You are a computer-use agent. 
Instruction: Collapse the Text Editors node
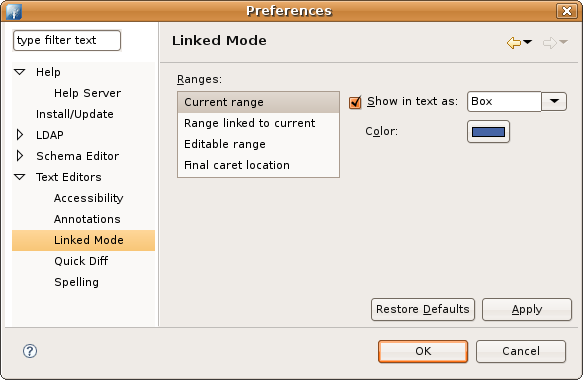click(20, 177)
